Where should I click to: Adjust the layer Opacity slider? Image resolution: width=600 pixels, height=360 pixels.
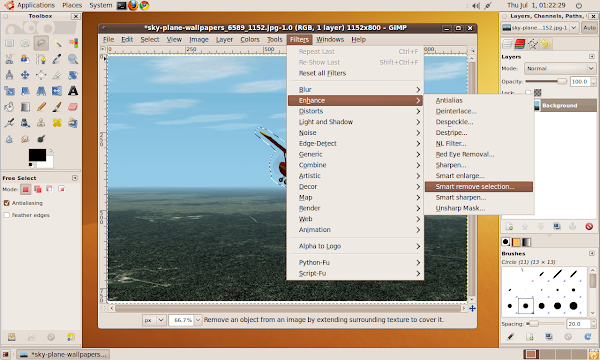(546, 81)
